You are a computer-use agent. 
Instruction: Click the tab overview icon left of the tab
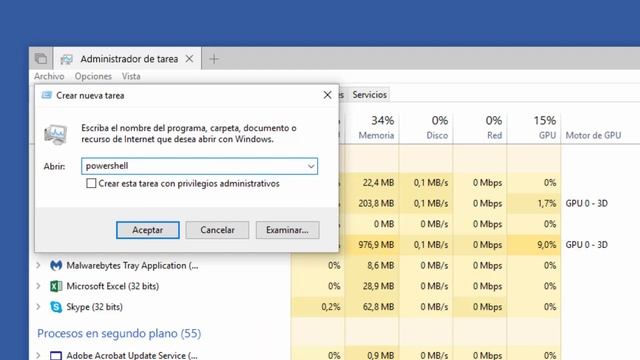click(x=41, y=59)
